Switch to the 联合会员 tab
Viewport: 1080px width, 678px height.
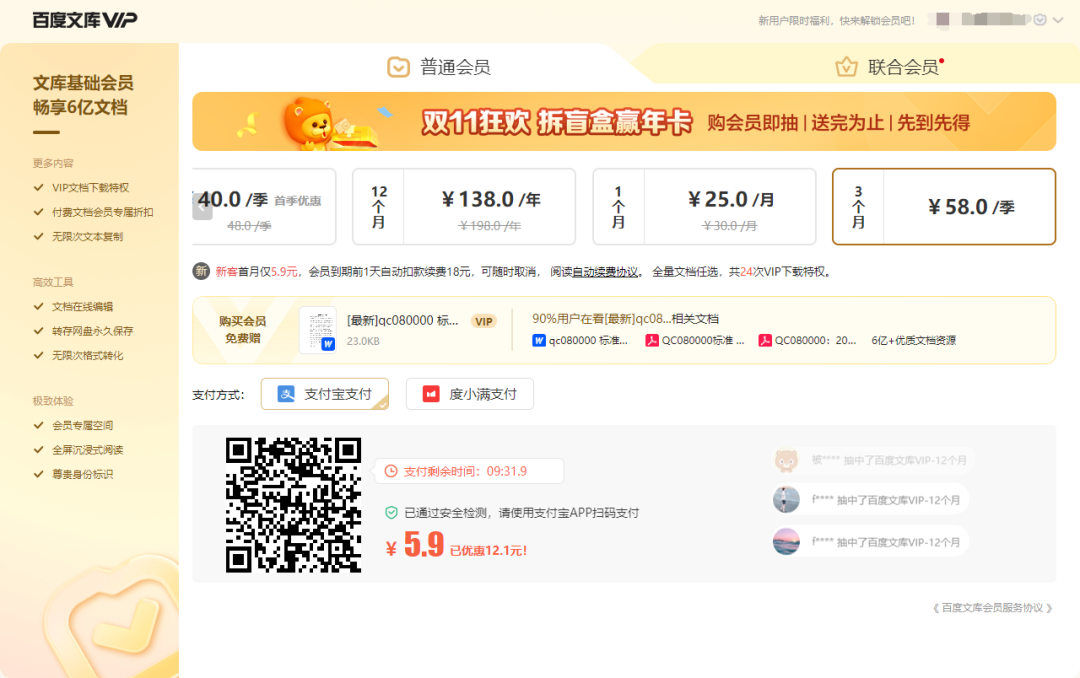tap(889, 67)
